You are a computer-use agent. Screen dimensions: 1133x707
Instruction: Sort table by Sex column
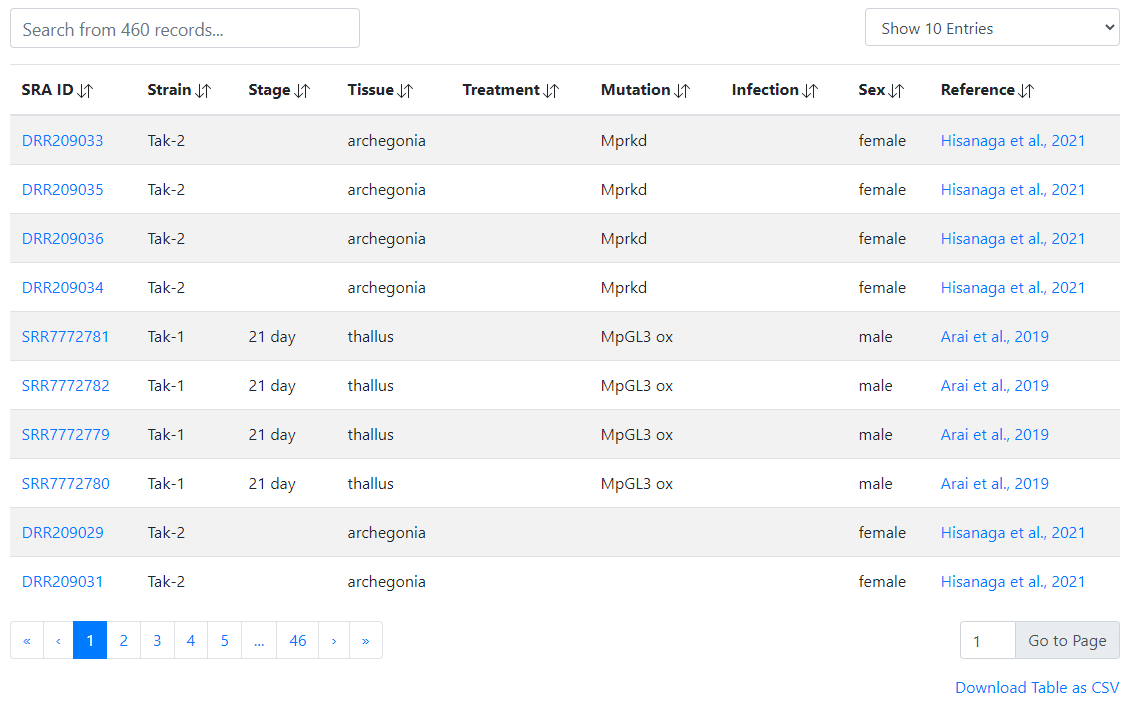pos(896,91)
